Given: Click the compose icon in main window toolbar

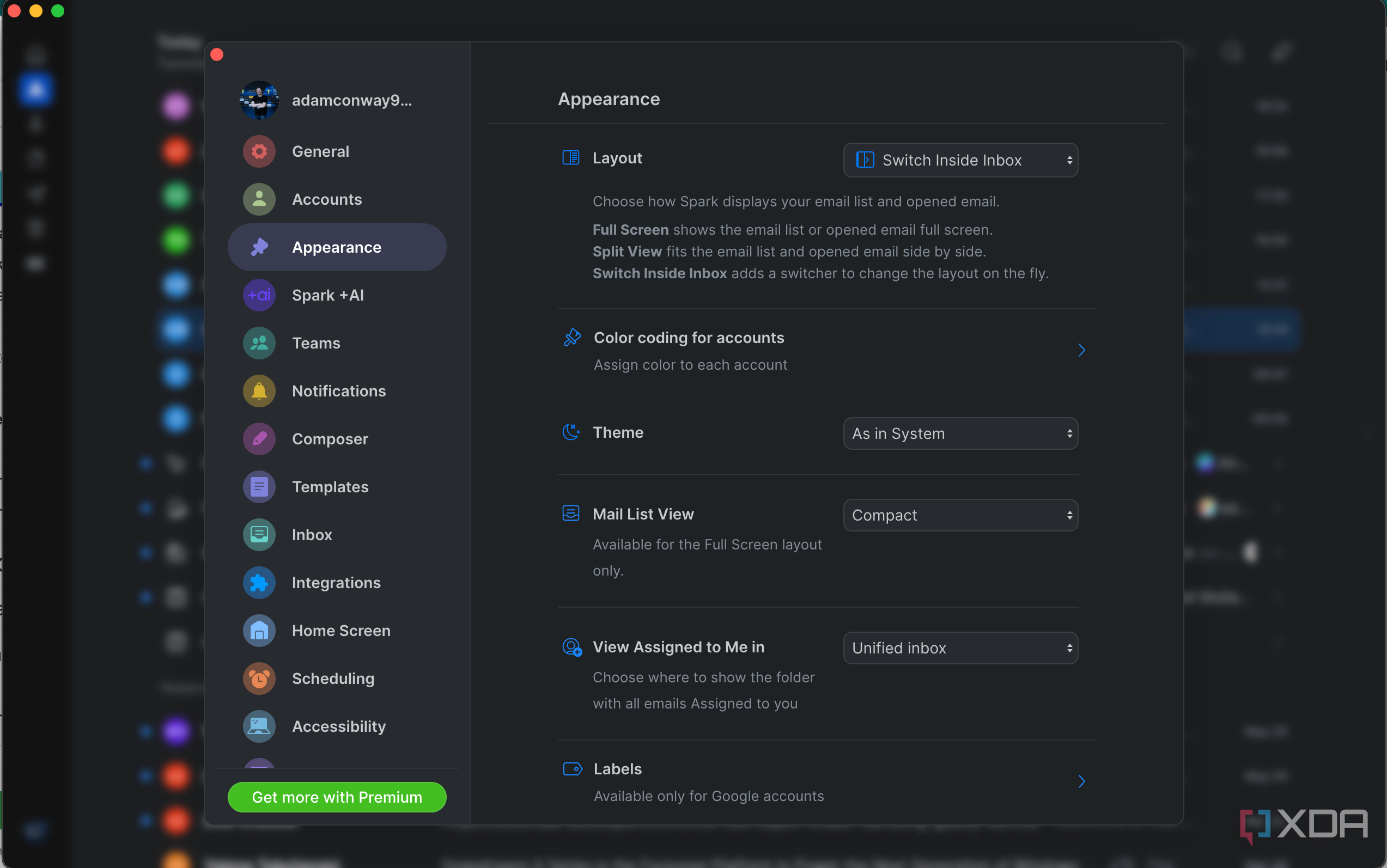Looking at the screenshot, I should 1281,52.
